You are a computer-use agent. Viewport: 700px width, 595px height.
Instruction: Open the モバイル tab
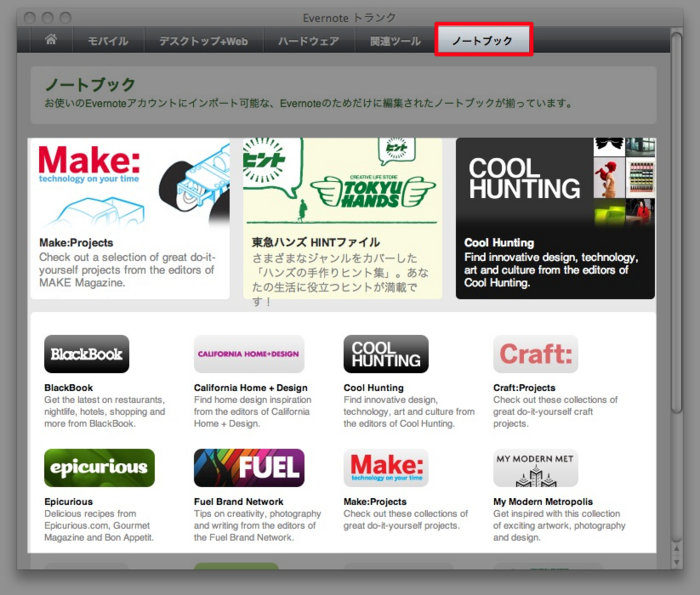108,41
